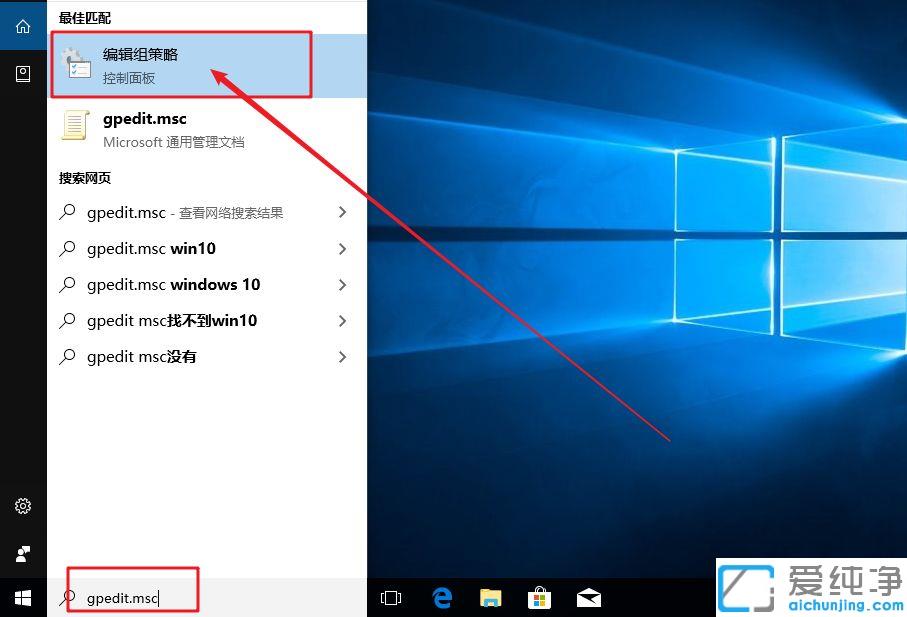Click the feedback person icon in the sidebar
Viewport: 907px width, 617px height.
(x=22, y=553)
